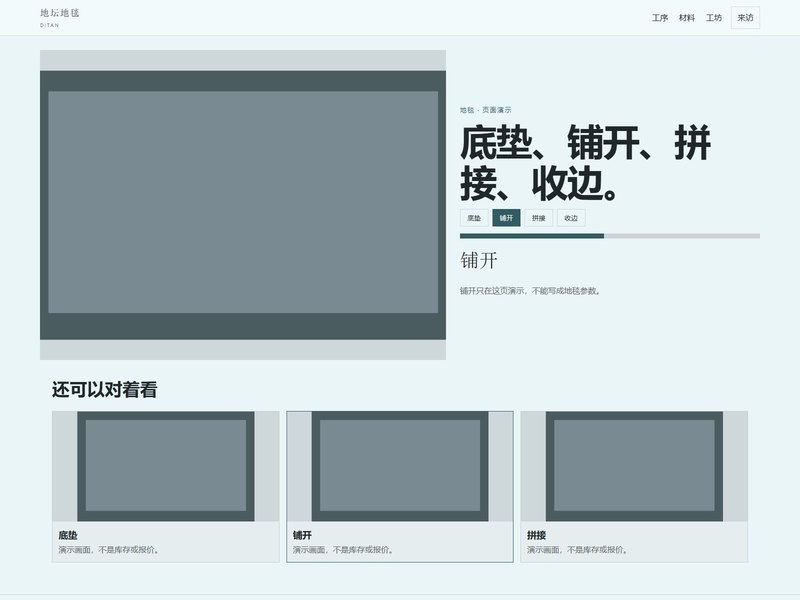Viewport: 800px width, 600px height.
Task: Select the 底垫 step tab
Action: [474, 218]
